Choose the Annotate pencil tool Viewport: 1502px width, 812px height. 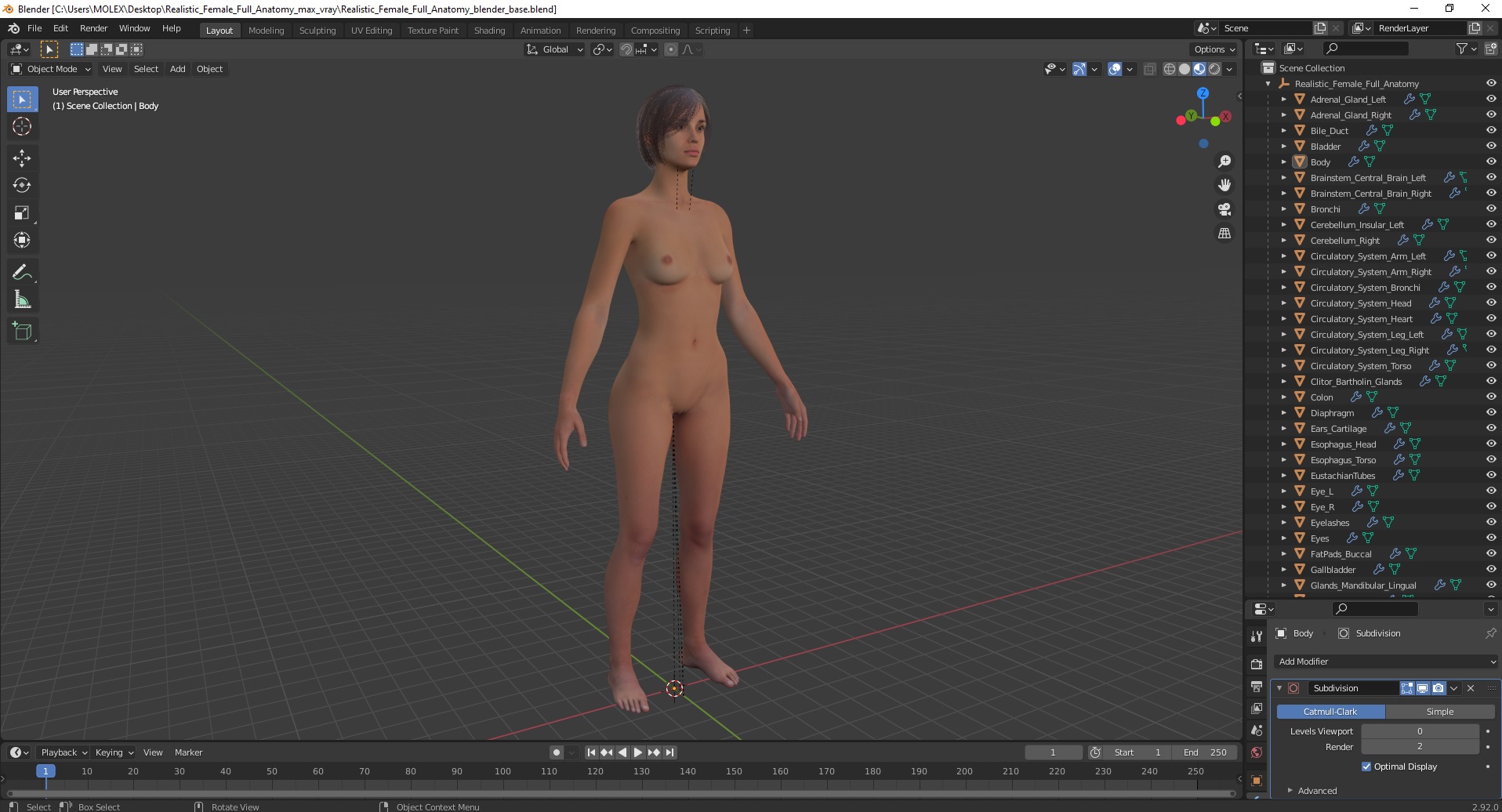coord(22,273)
